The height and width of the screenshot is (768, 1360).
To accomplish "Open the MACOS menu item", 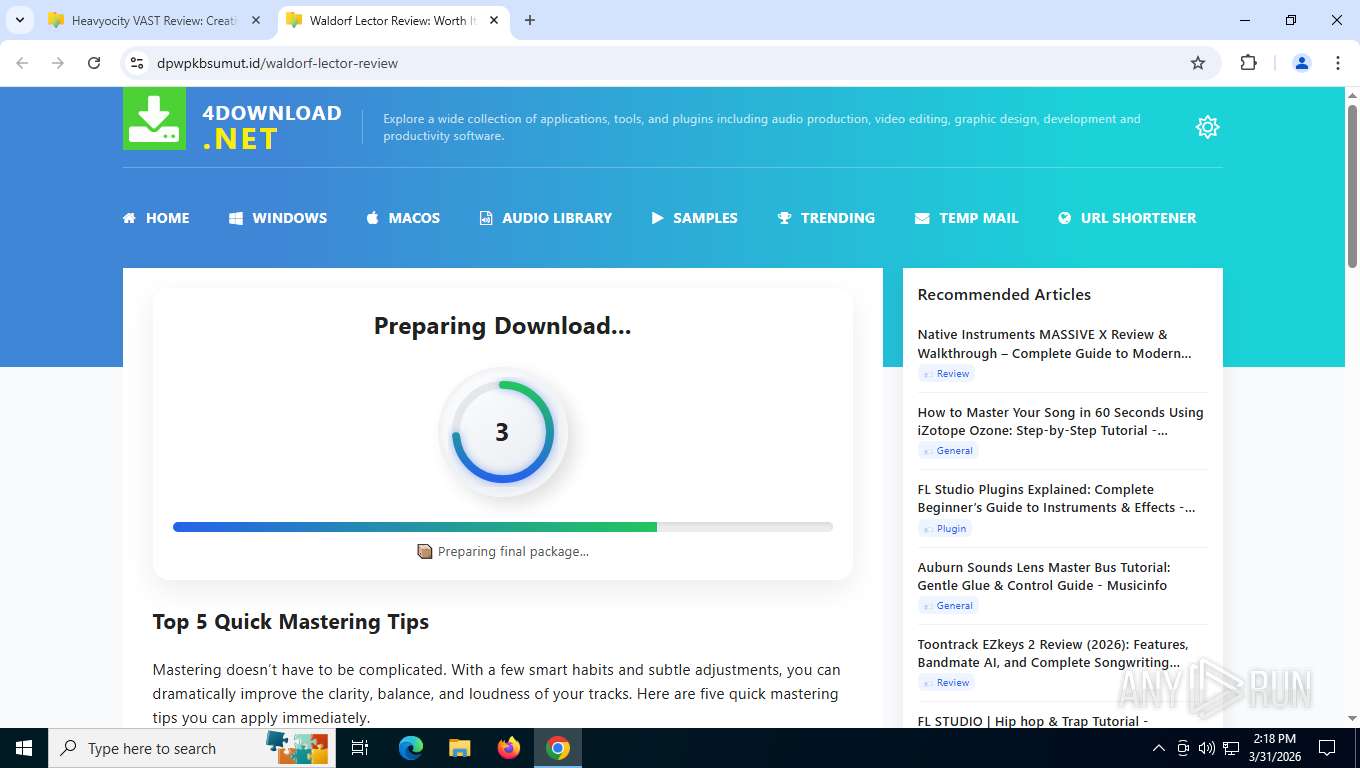I will coord(403,218).
